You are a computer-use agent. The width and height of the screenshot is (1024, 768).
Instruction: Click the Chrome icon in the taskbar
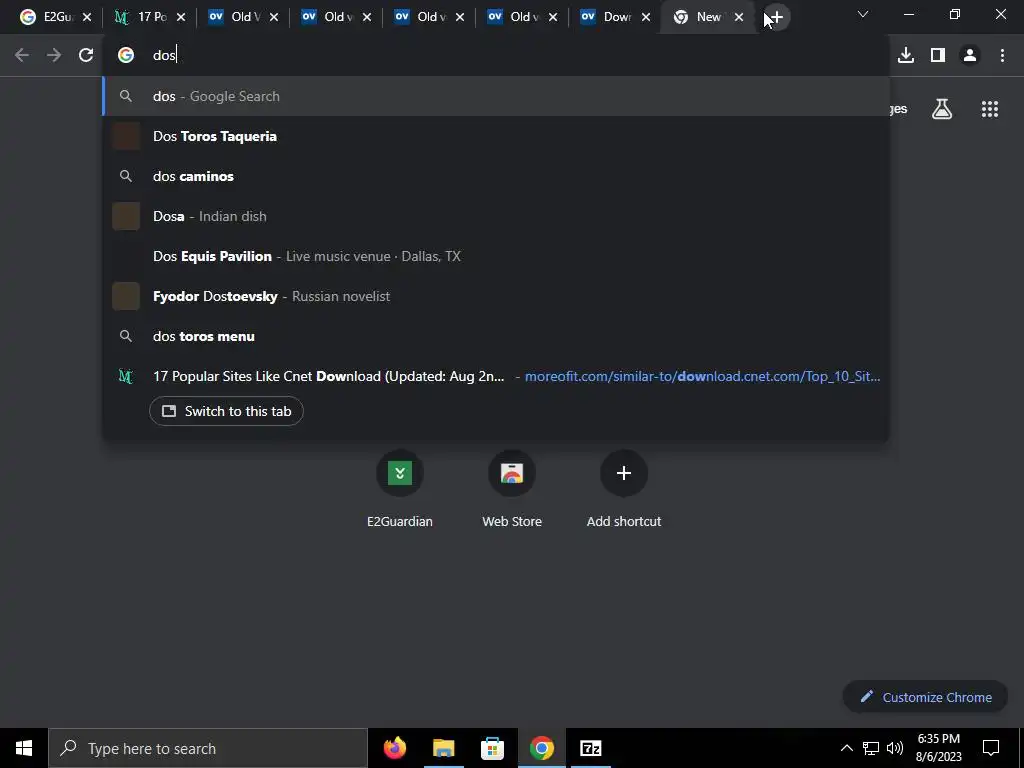tap(541, 748)
